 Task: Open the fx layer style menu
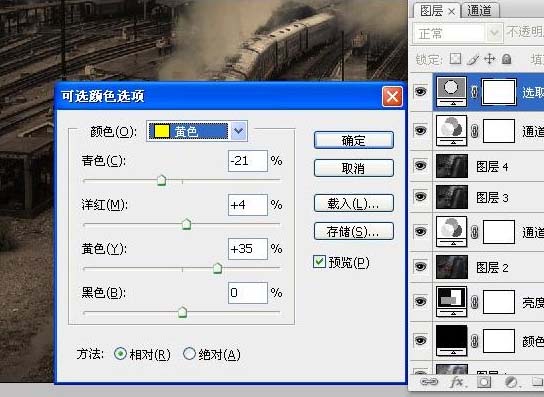[x=458, y=382]
